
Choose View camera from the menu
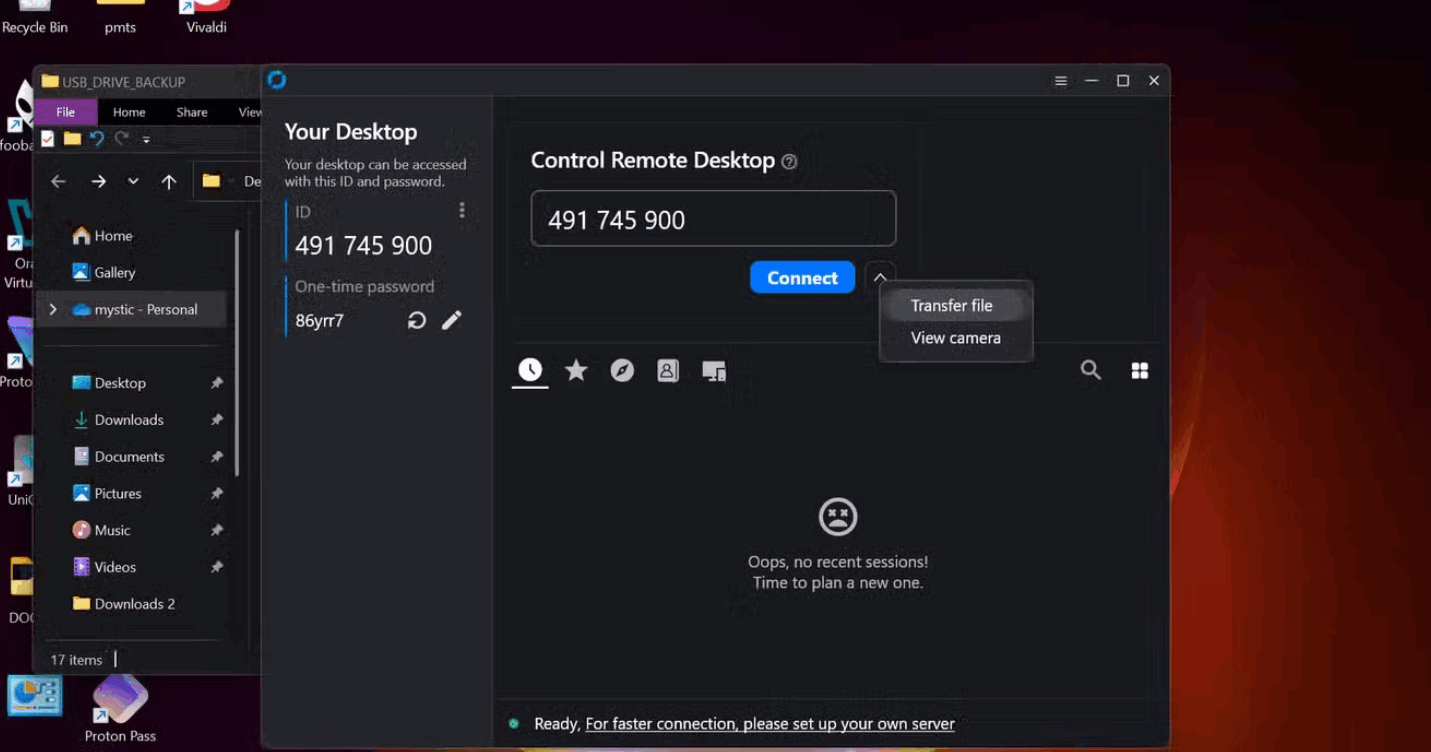(x=955, y=338)
